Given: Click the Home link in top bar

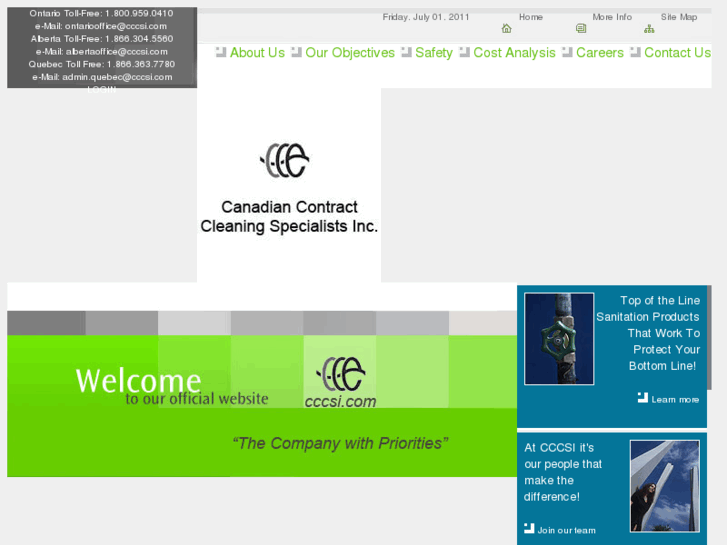Looking at the screenshot, I should [531, 17].
